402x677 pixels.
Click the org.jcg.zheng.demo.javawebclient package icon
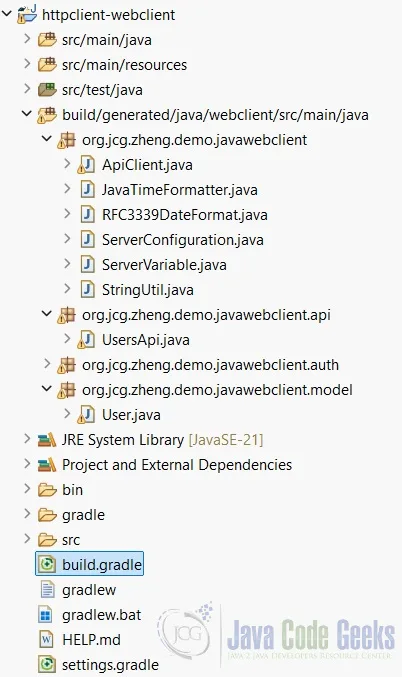[67, 140]
